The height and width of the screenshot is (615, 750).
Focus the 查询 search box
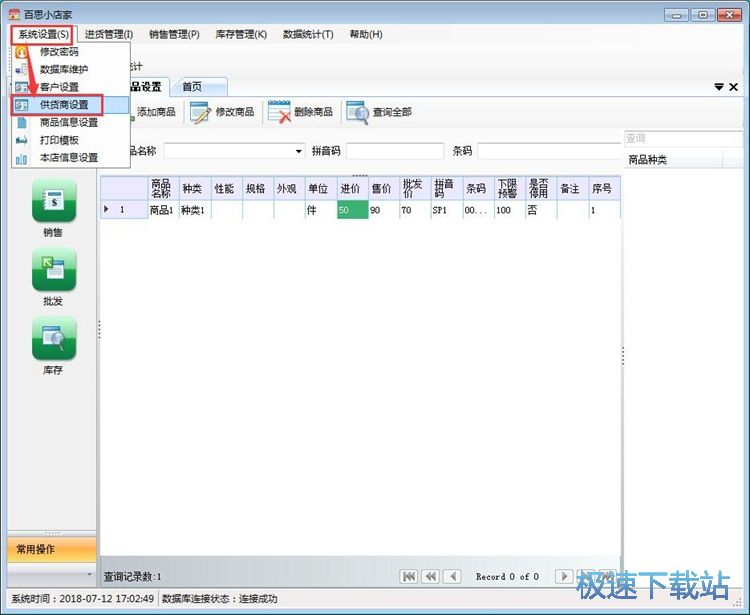[683, 139]
